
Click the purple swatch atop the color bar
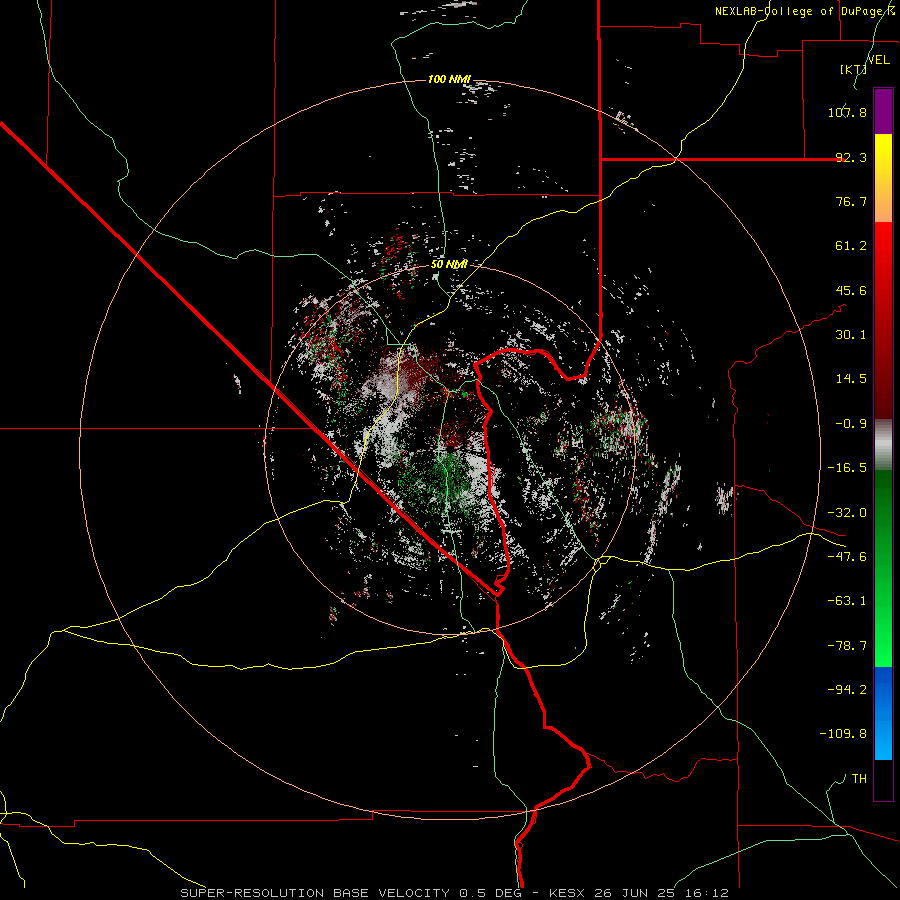point(883,111)
